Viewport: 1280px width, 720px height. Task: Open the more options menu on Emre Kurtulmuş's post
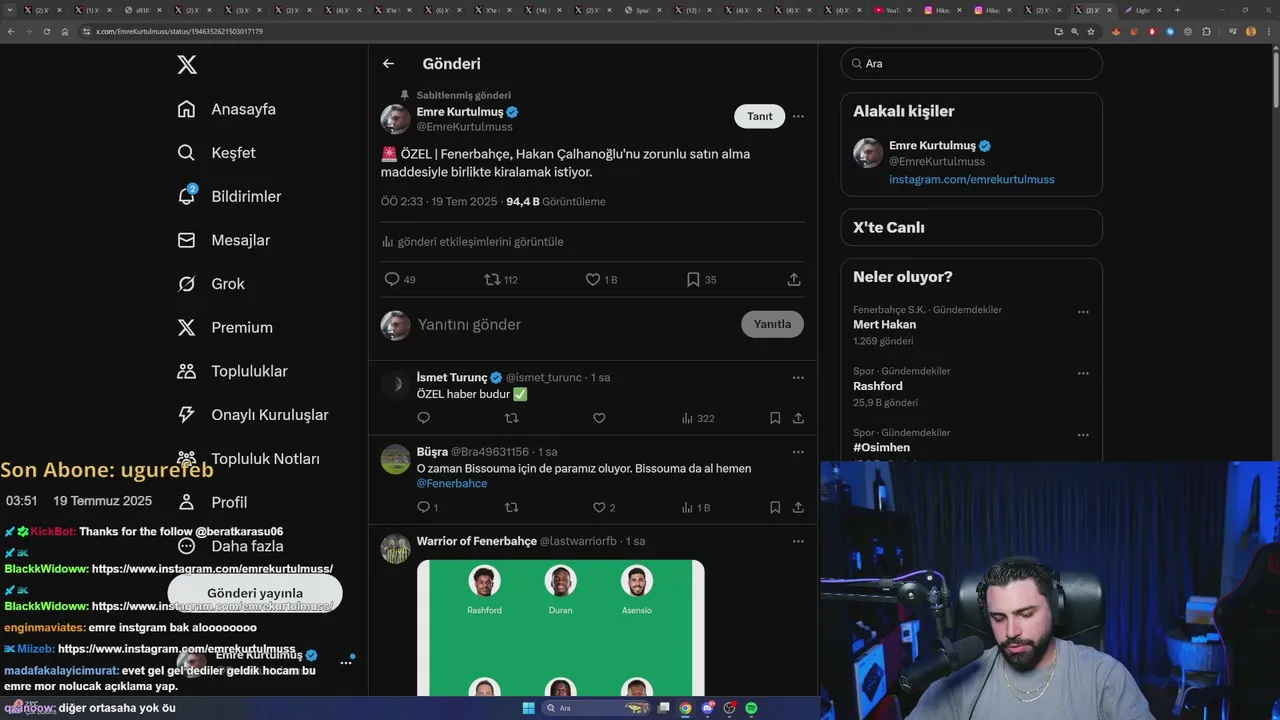798,116
